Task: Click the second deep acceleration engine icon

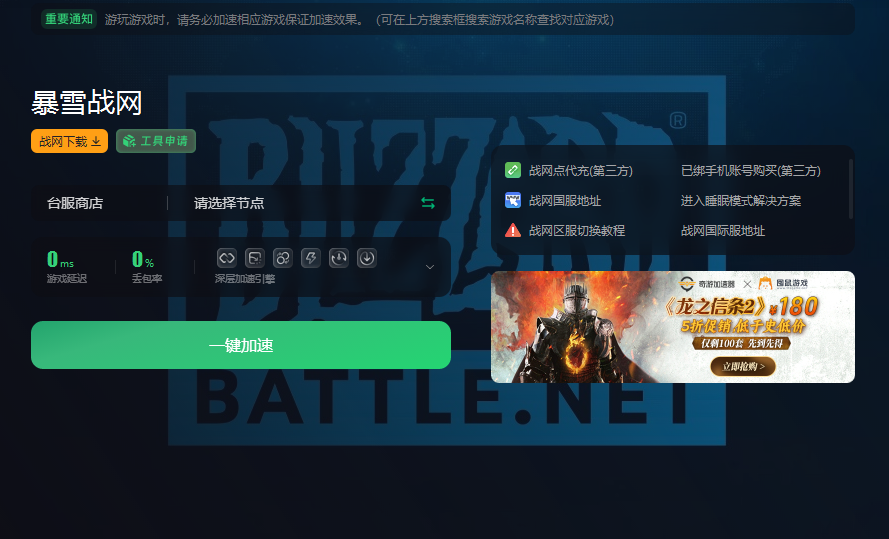Action: [255, 258]
